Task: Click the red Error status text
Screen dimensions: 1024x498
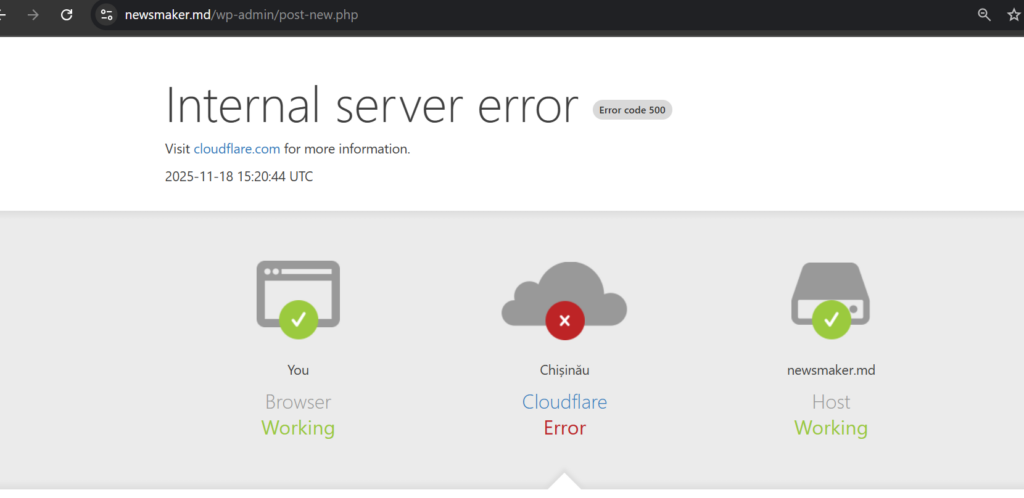Action: pos(564,428)
